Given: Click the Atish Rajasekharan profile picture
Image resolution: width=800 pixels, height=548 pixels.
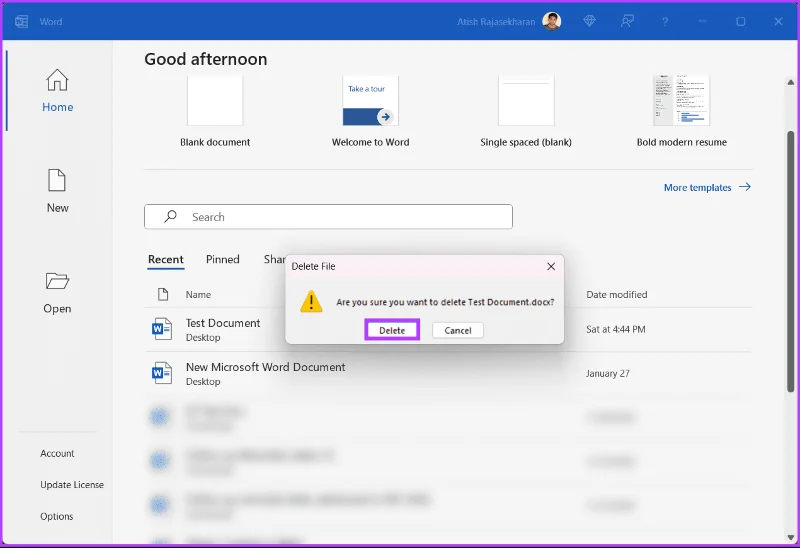Looking at the screenshot, I should click(x=552, y=21).
